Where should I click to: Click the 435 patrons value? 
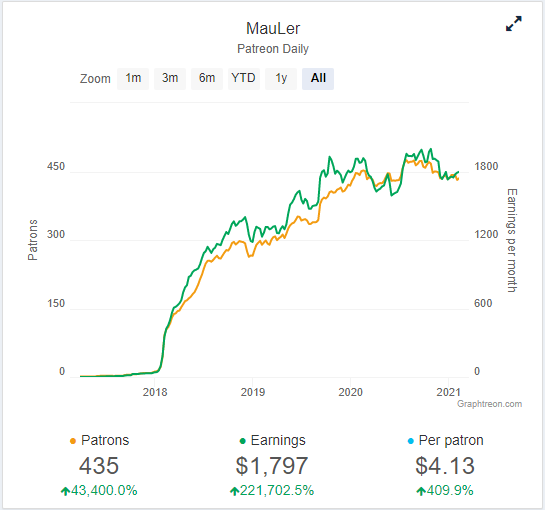pyautogui.click(x=99, y=466)
